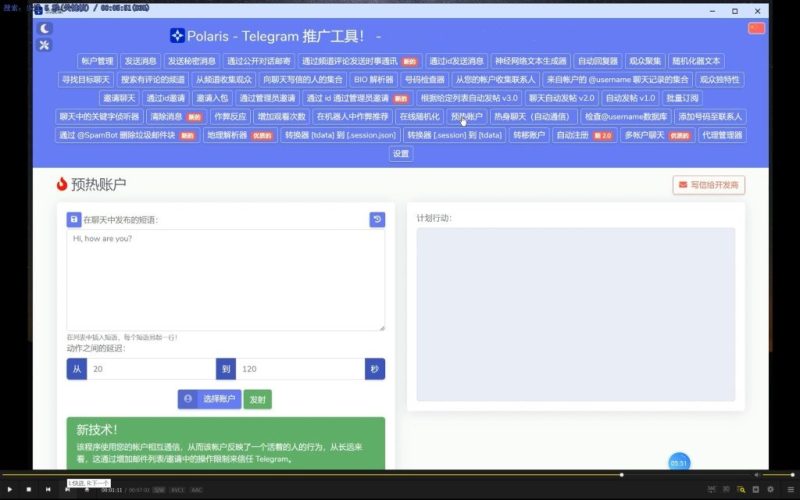Open 邀请聊天 menu

[119, 98]
